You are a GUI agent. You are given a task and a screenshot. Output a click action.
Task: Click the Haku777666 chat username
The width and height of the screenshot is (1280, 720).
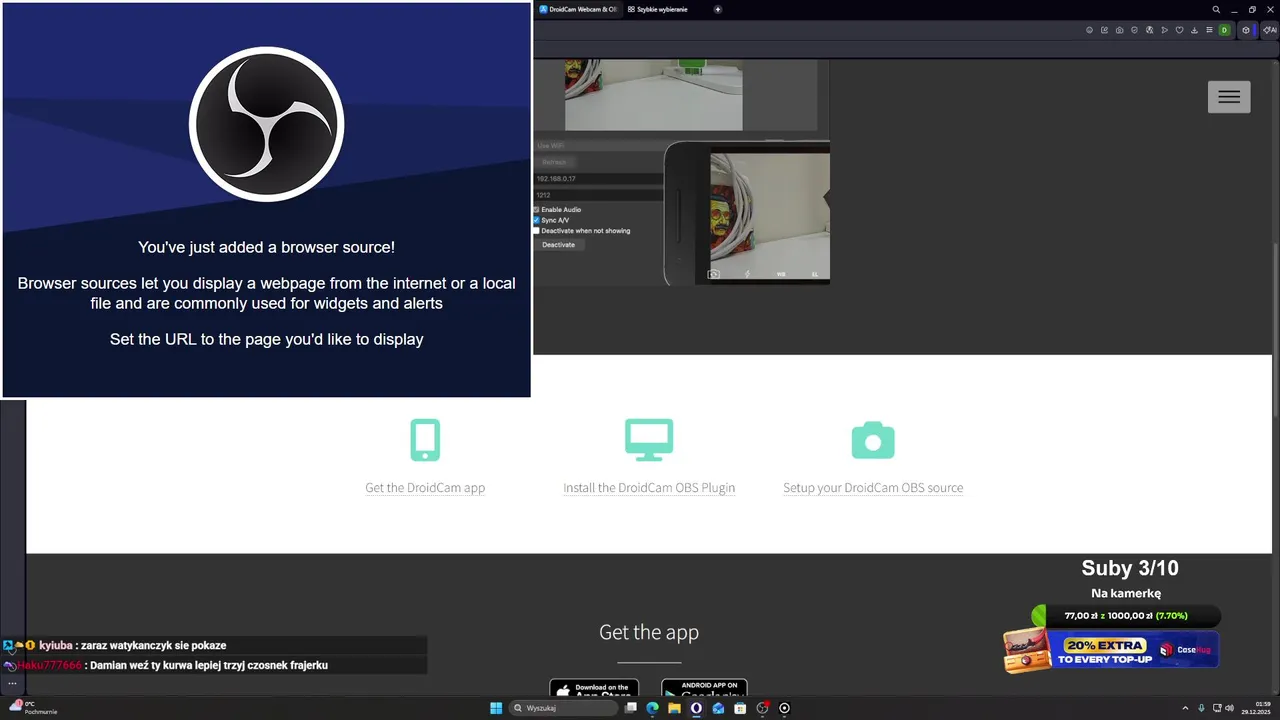[49, 665]
